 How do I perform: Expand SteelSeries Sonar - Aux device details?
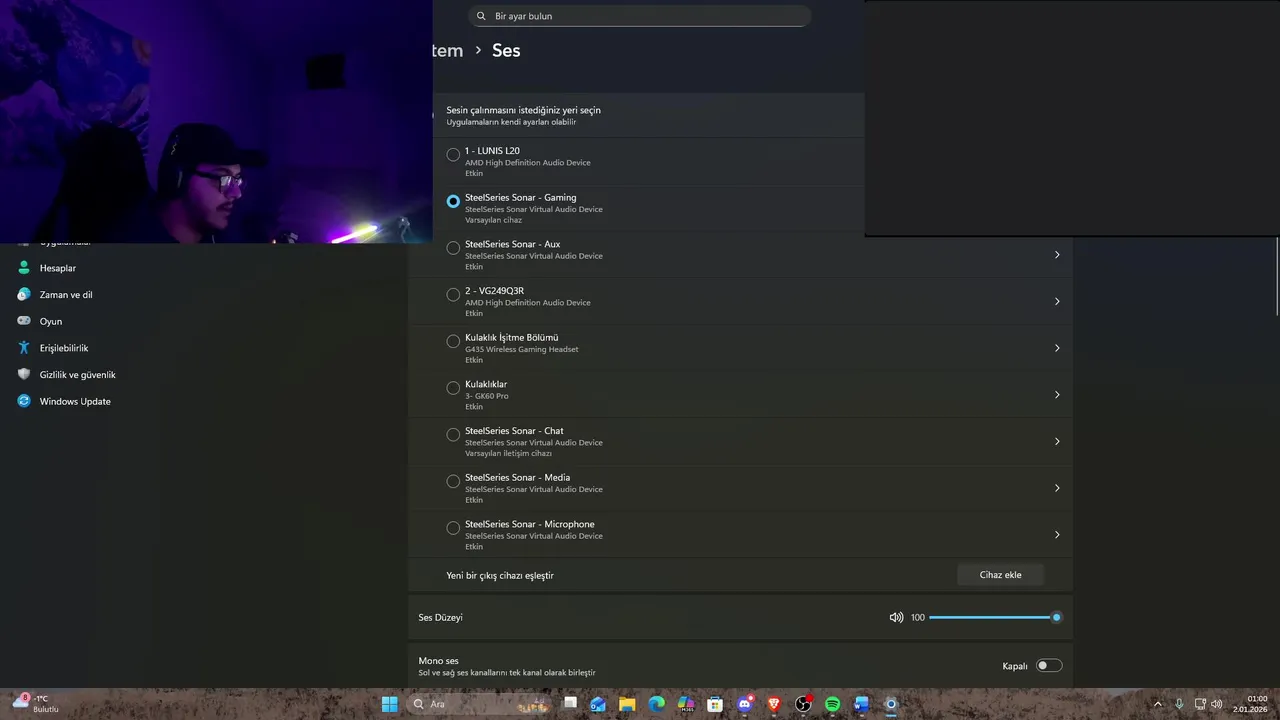(x=1057, y=255)
